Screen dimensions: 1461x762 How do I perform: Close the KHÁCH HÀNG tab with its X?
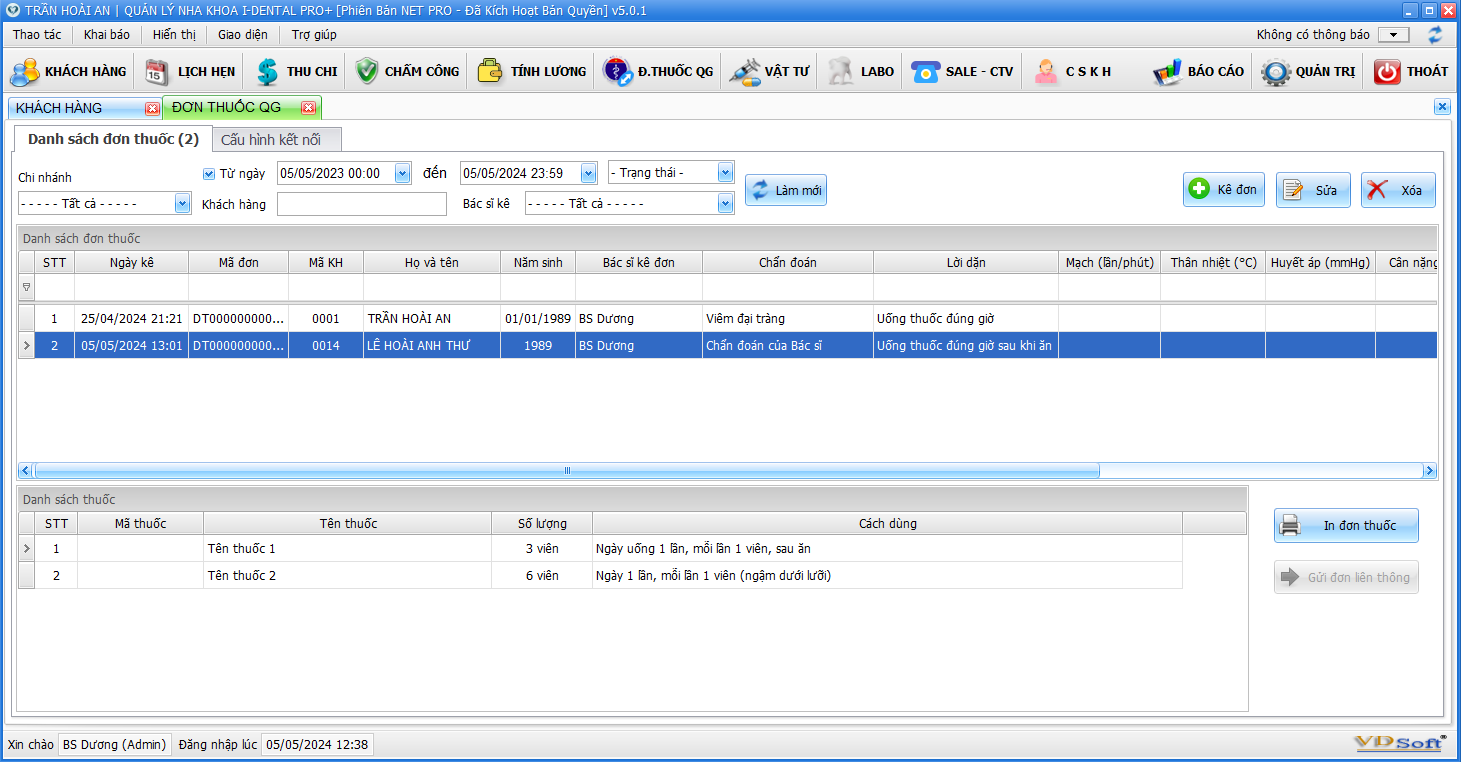point(152,108)
